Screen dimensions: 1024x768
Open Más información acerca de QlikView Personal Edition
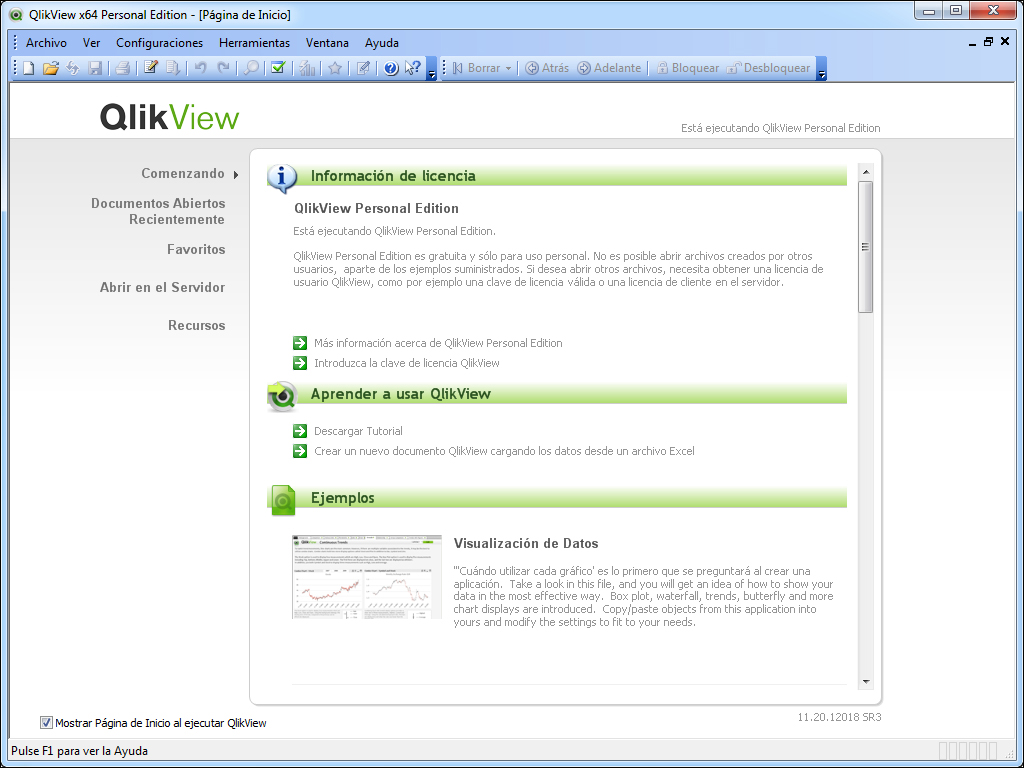438,343
